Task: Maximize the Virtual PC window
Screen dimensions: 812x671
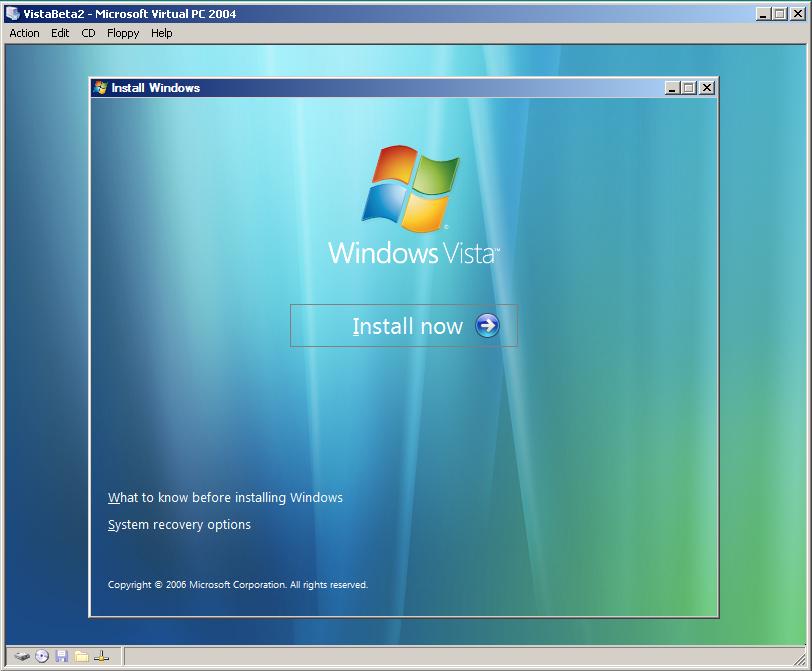Action: coord(779,14)
